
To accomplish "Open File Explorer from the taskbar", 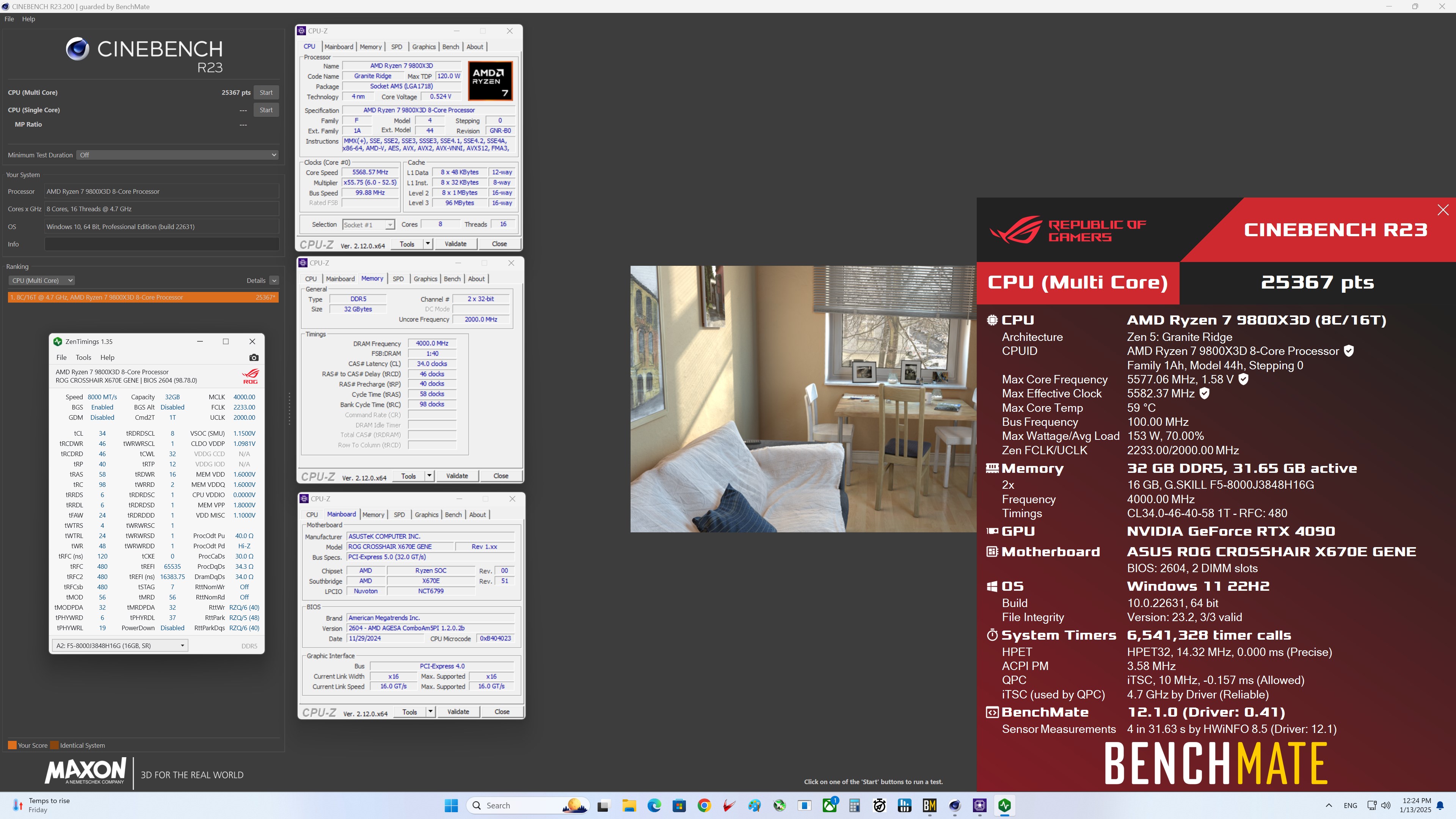I will [x=629, y=805].
